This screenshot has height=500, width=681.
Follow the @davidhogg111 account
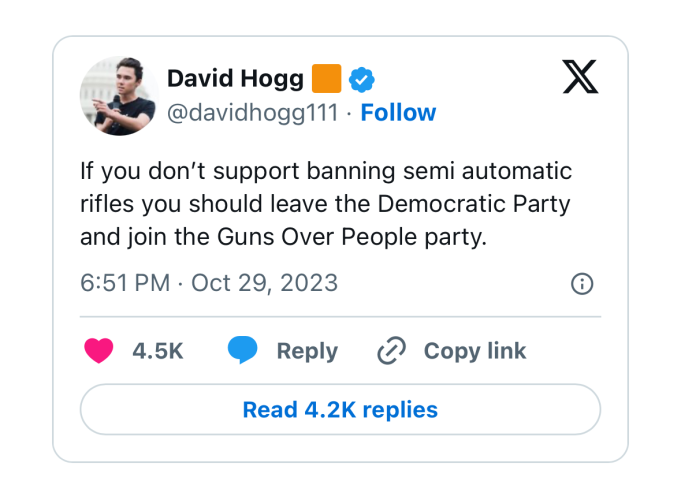(x=398, y=113)
